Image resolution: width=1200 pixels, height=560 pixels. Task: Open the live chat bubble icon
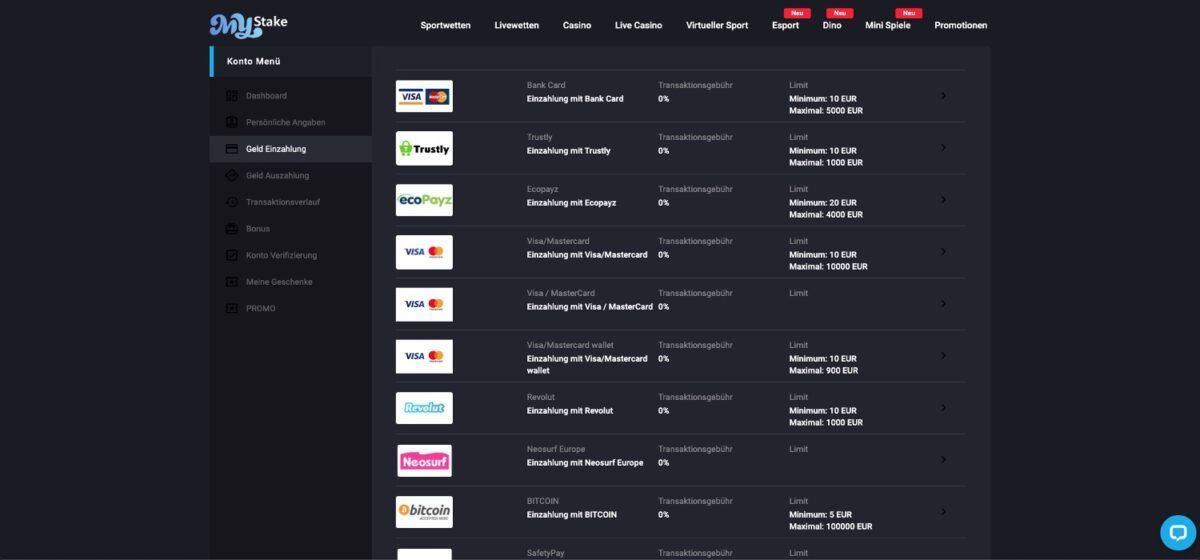coord(1177,532)
